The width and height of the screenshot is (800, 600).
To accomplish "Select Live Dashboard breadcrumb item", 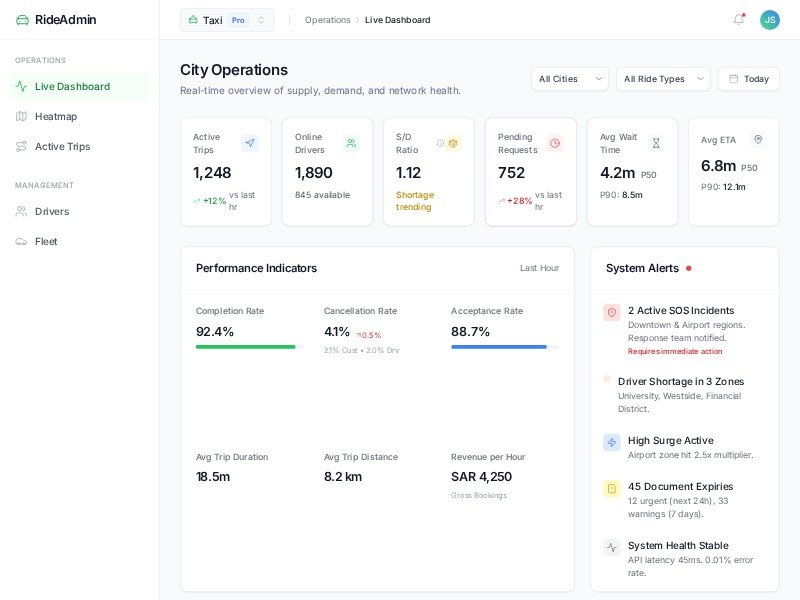I will click(396, 19).
